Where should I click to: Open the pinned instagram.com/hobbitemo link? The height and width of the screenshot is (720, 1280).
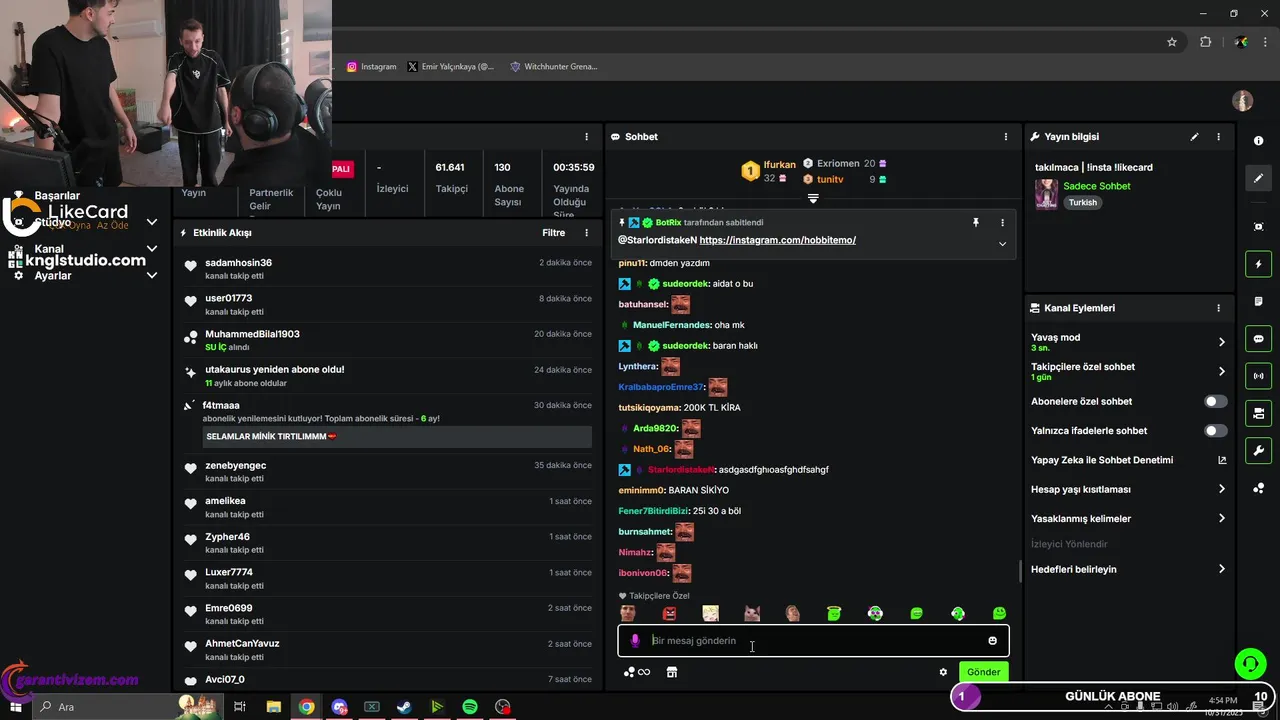tap(778, 240)
